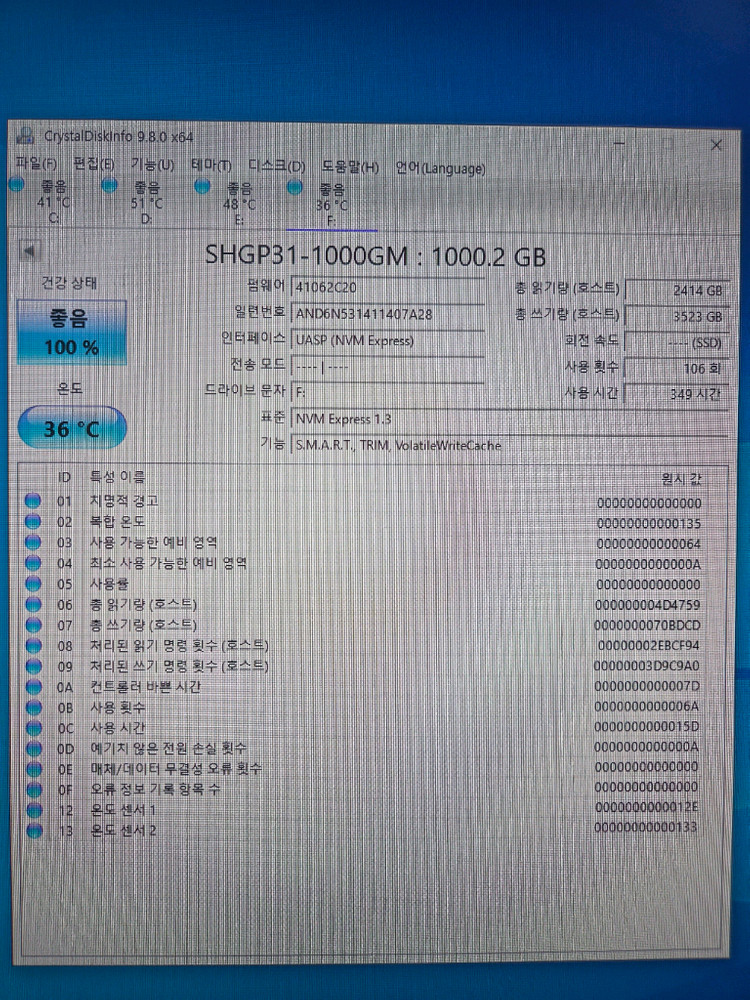
Task: Click the interface field UASP (NVM Express)
Action: tap(387, 341)
